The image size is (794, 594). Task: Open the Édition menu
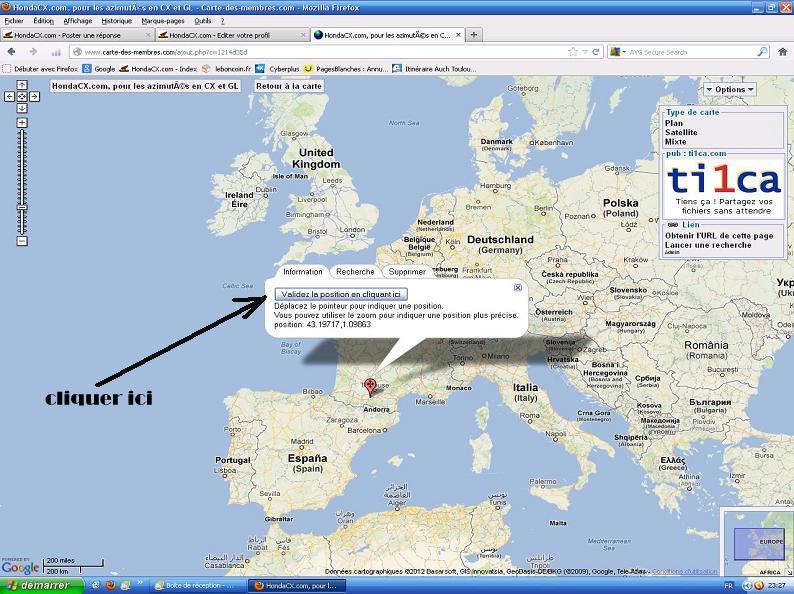44,21
